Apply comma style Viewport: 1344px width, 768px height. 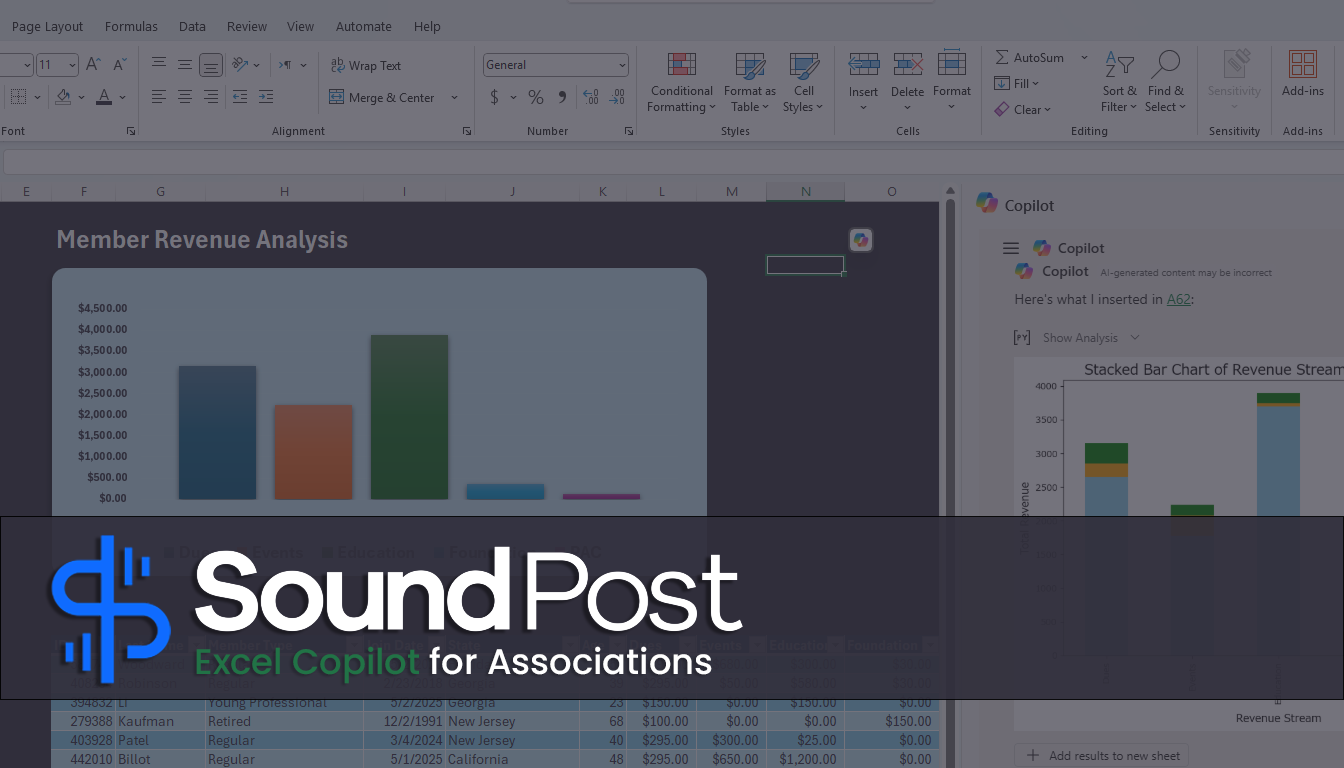562,98
